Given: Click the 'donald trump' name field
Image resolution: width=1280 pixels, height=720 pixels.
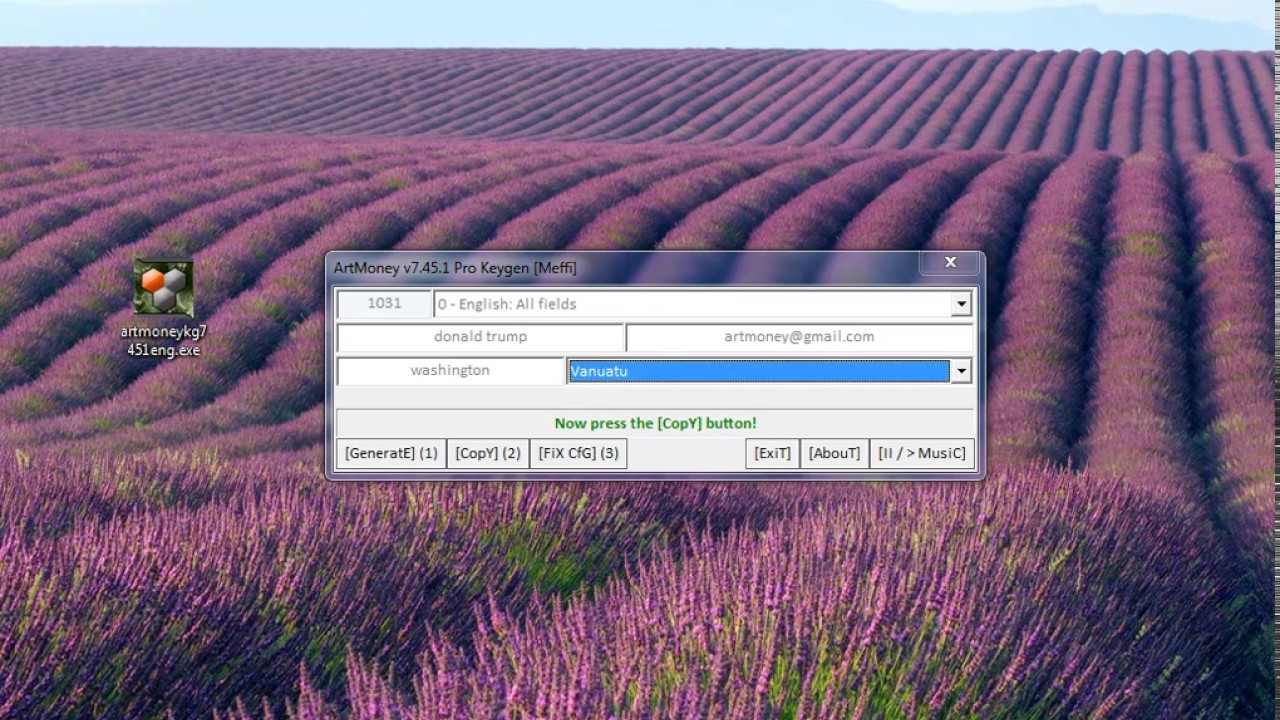Looking at the screenshot, I should click(481, 337).
